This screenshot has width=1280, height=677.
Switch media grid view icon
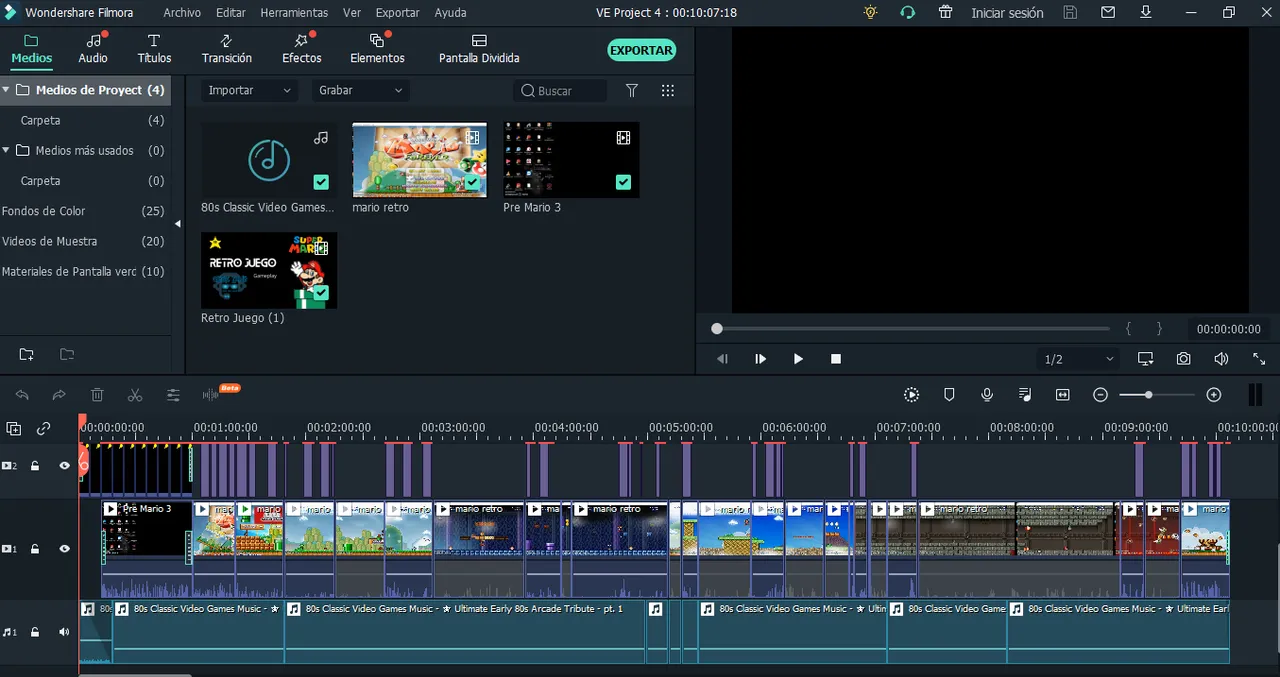pos(668,90)
